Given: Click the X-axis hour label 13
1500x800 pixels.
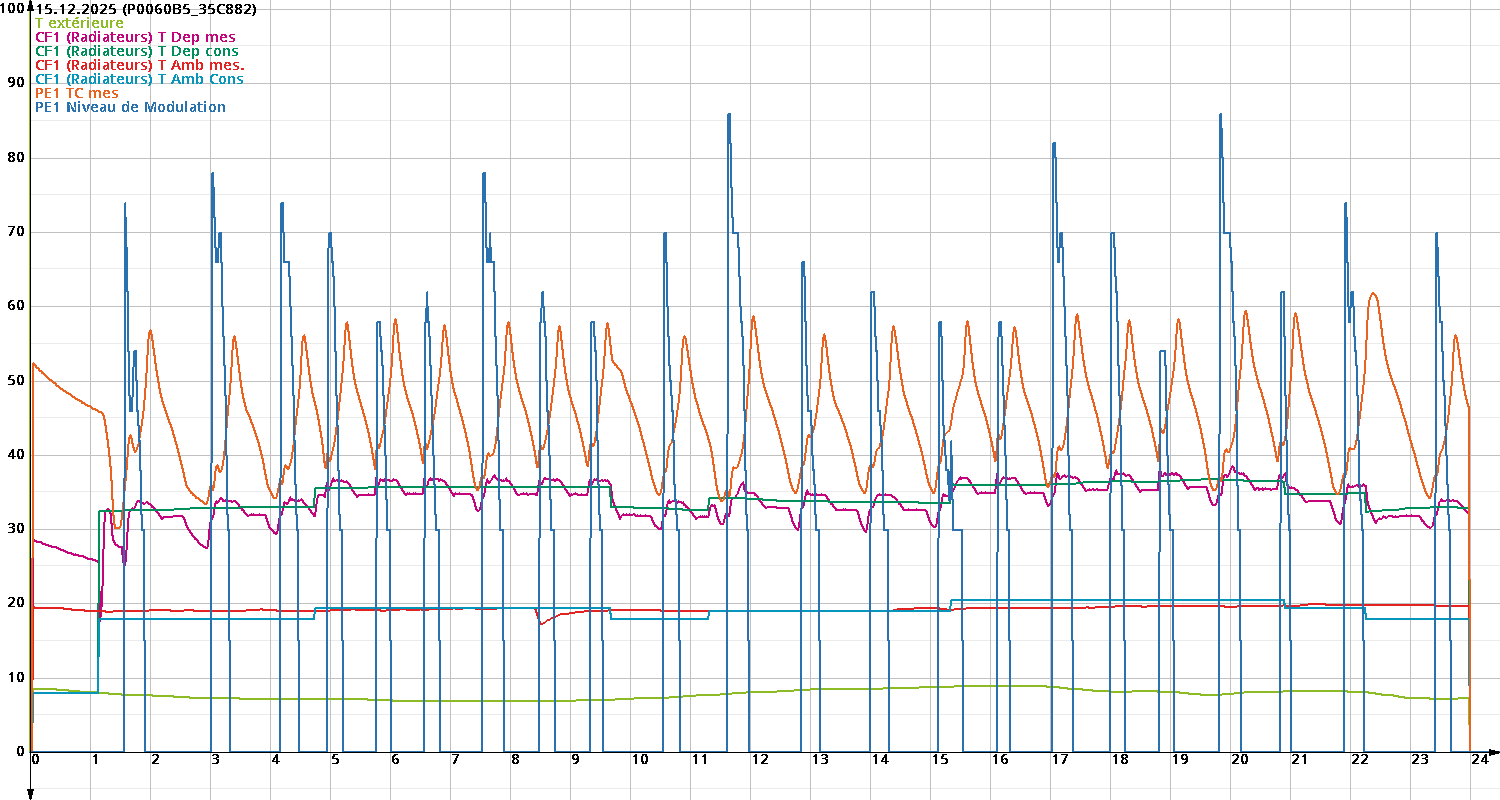Looking at the screenshot, I should 820,760.
